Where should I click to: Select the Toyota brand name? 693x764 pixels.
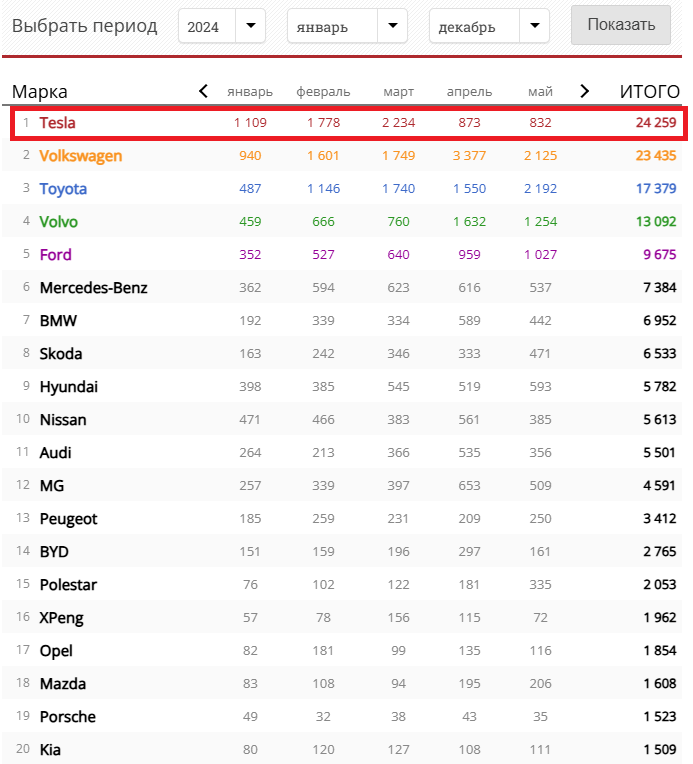pyautogui.click(x=63, y=189)
